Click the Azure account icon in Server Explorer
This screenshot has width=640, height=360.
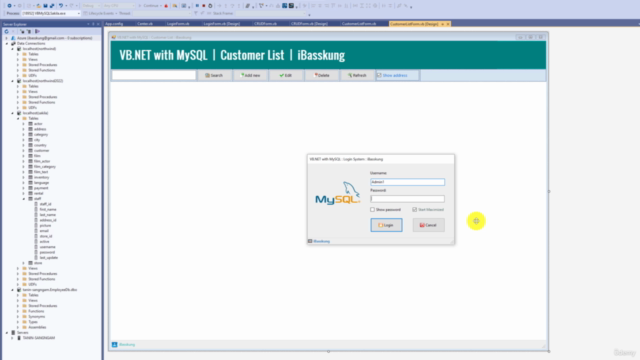click(13, 38)
